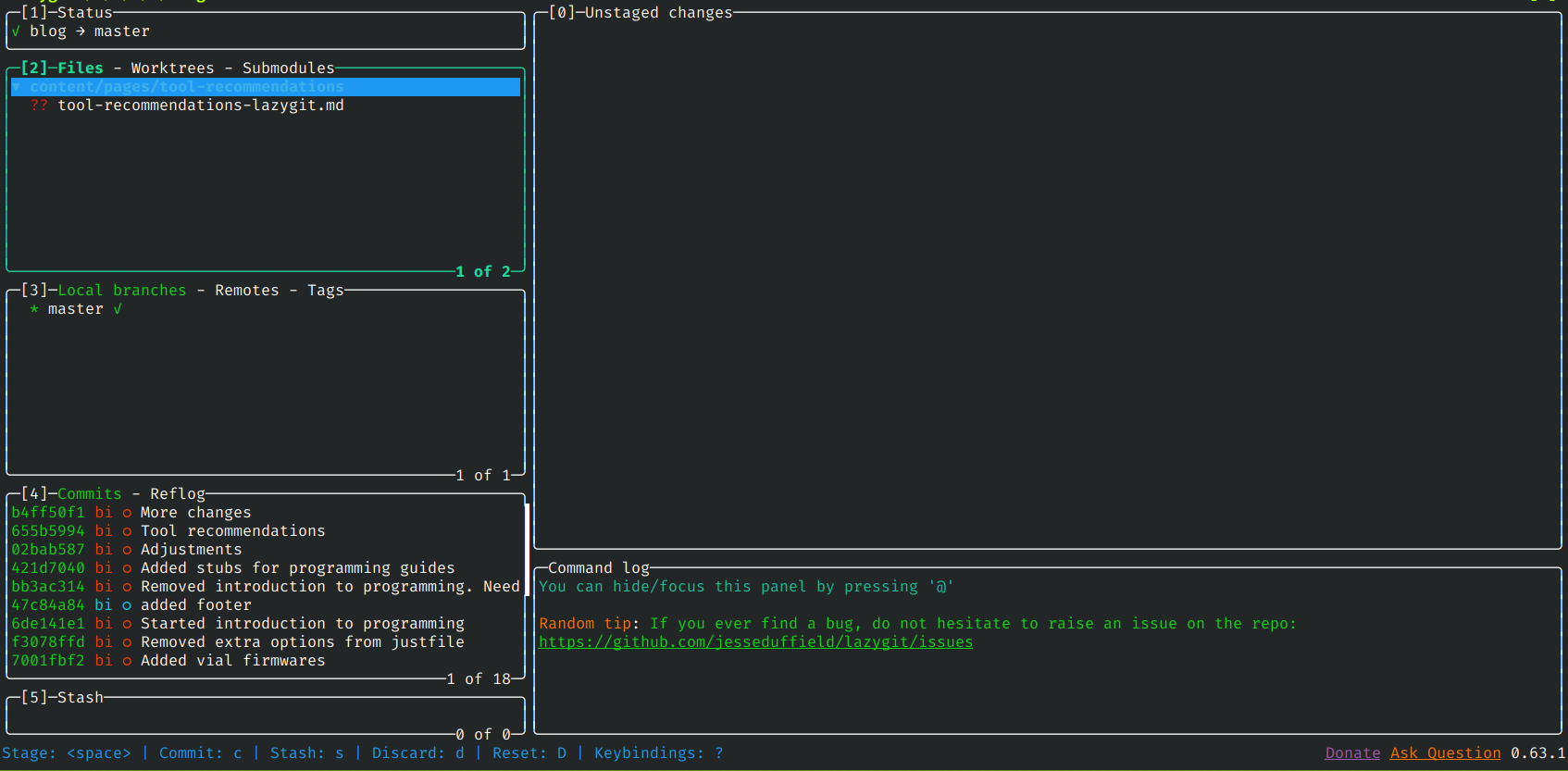Open the Commits tab
The height and width of the screenshot is (771, 1568).
tap(90, 494)
